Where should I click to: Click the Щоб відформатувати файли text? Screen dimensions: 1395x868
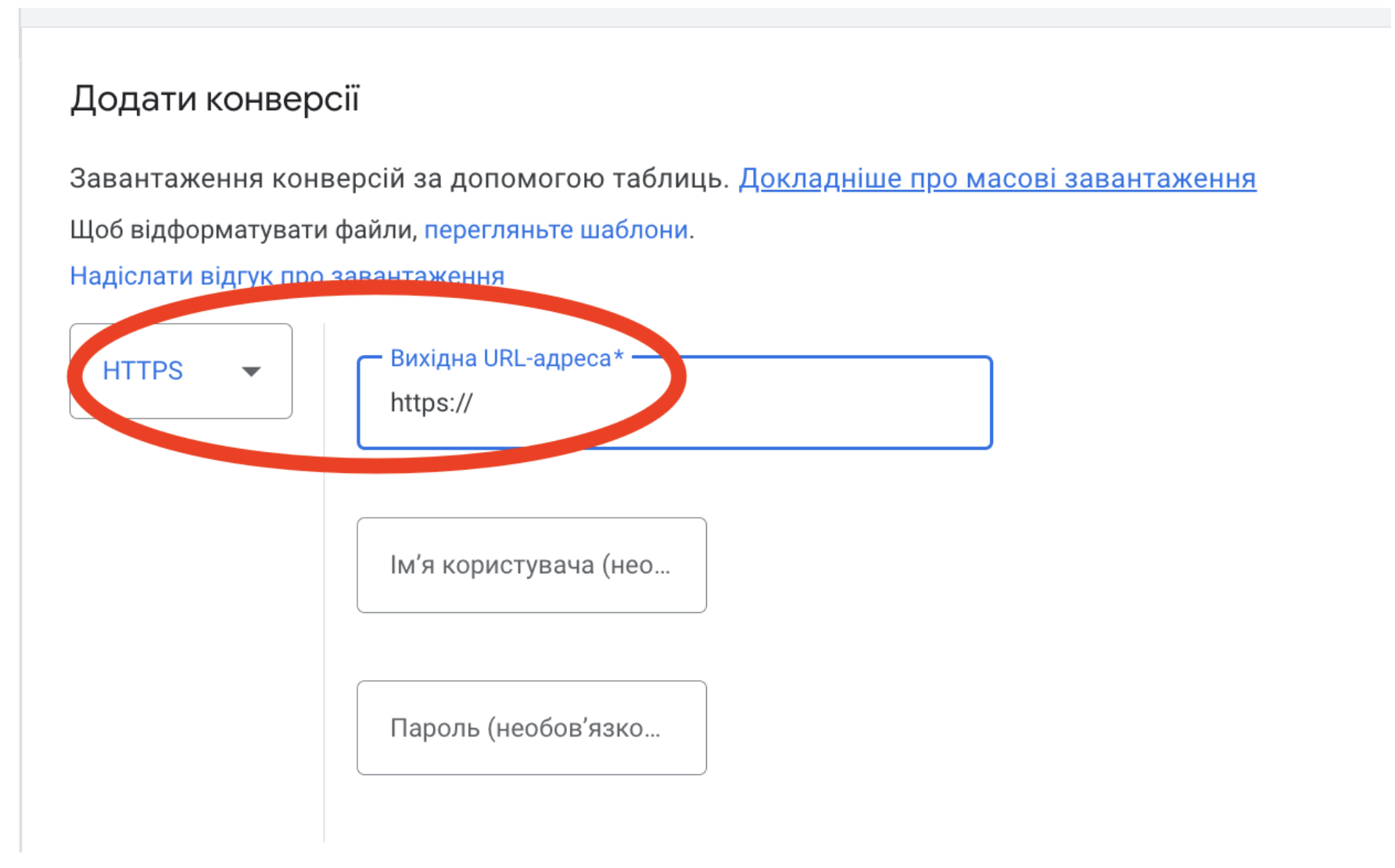tap(242, 230)
